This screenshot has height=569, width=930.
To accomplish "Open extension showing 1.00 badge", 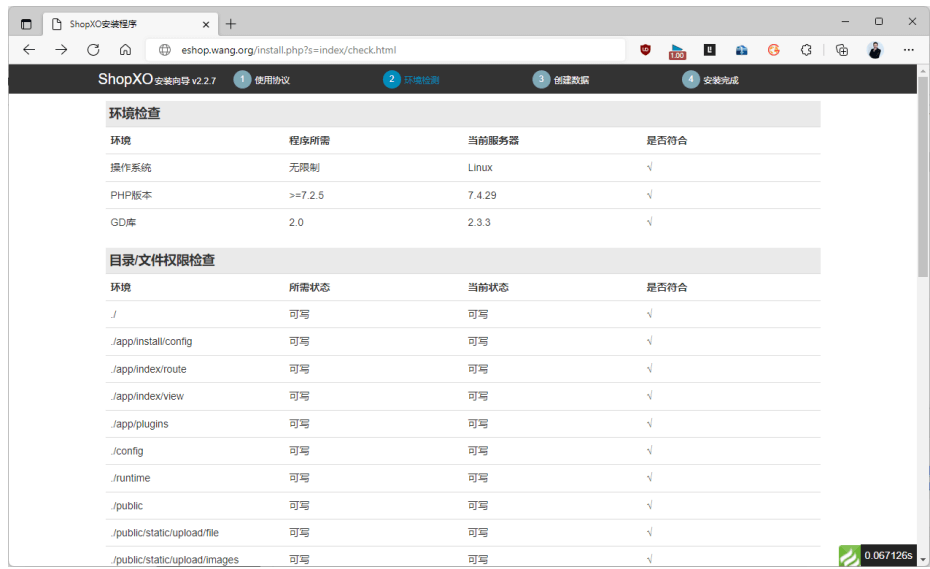I will [x=677, y=51].
